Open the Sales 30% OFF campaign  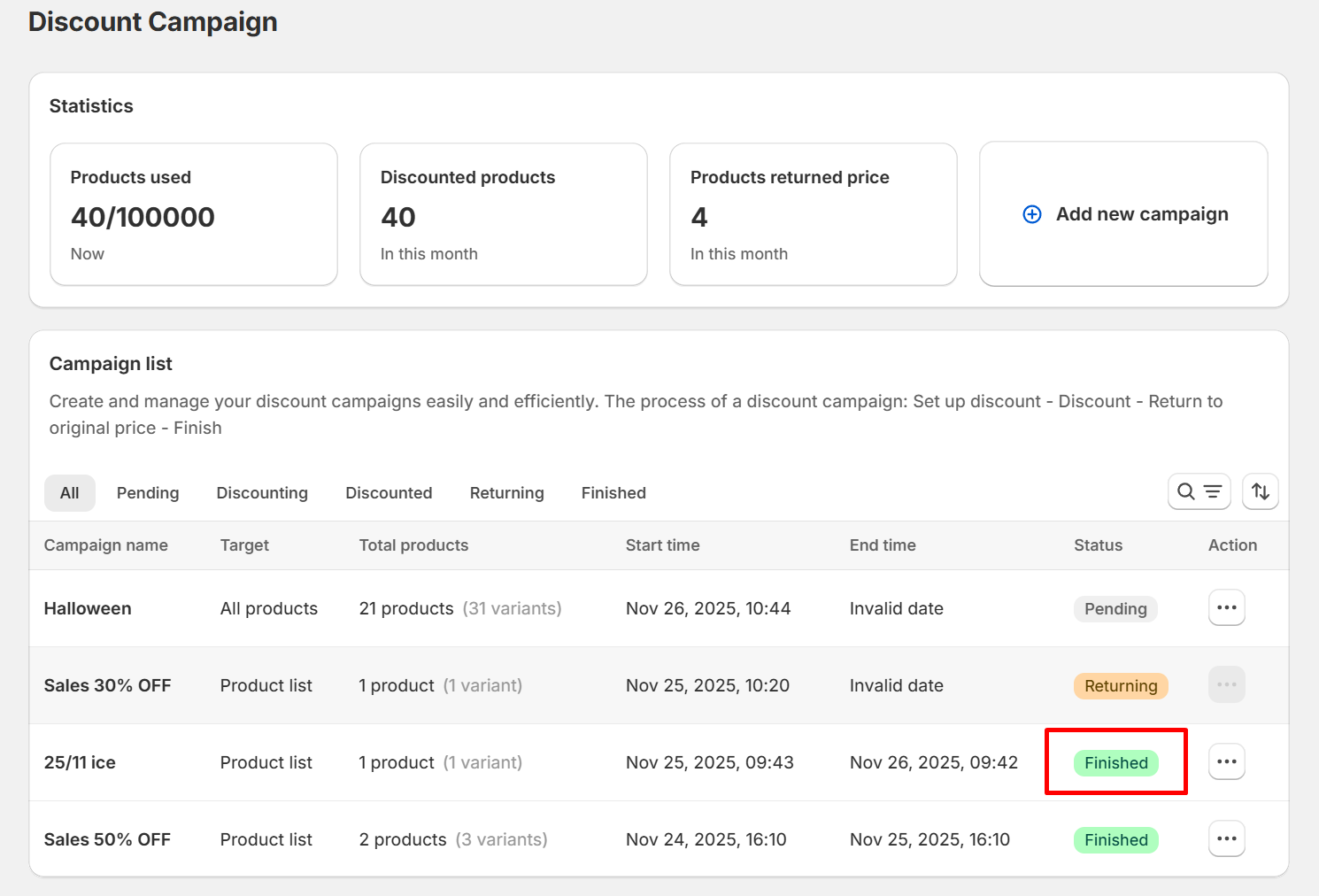click(x=107, y=686)
